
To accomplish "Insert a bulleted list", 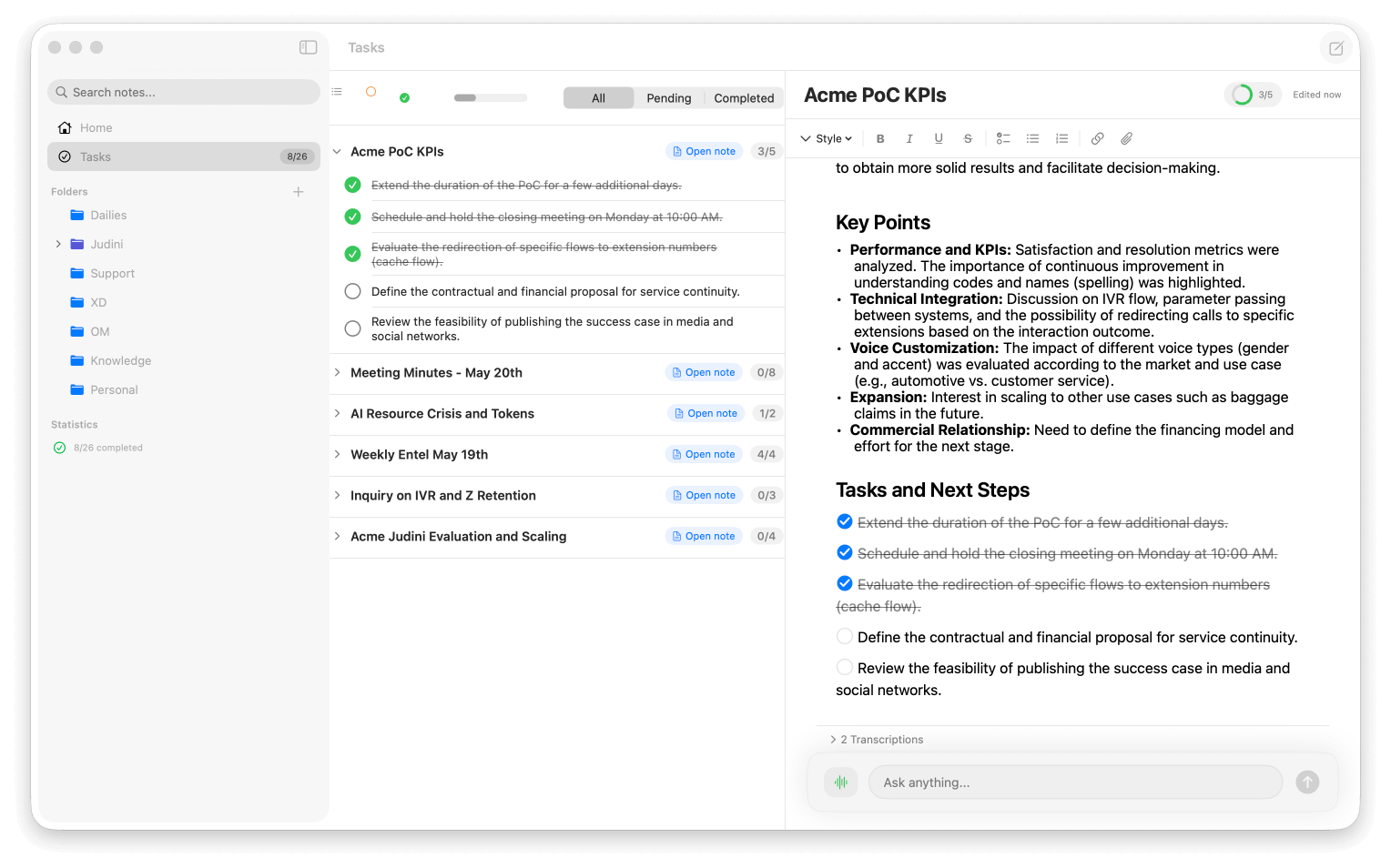I will (1032, 138).
